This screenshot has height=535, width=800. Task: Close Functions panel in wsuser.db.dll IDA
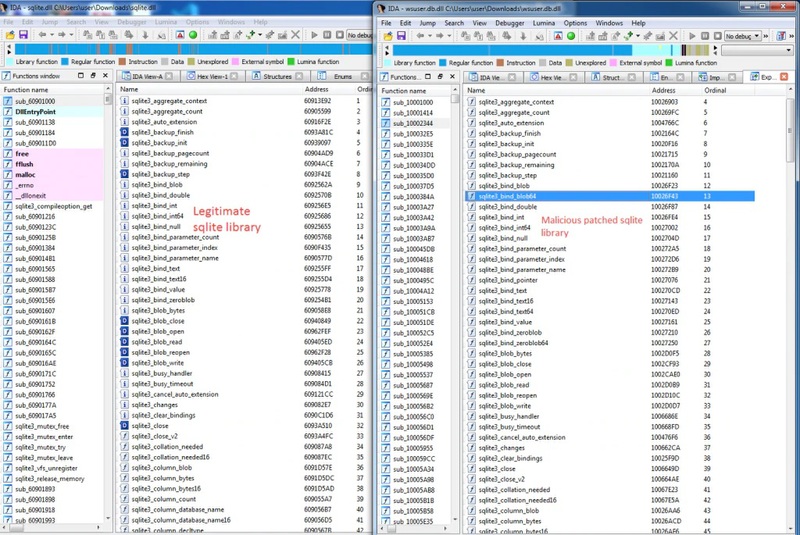(x=452, y=77)
